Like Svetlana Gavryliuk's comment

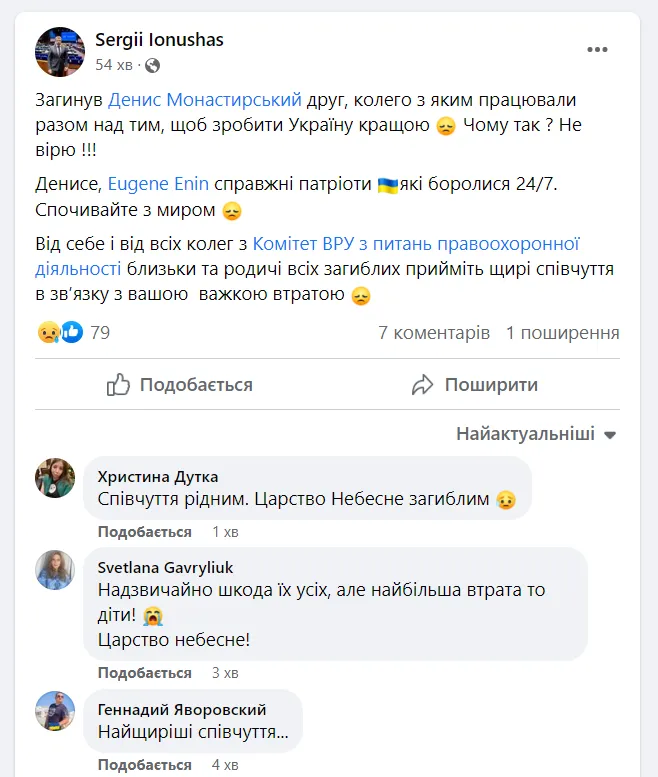point(144,673)
